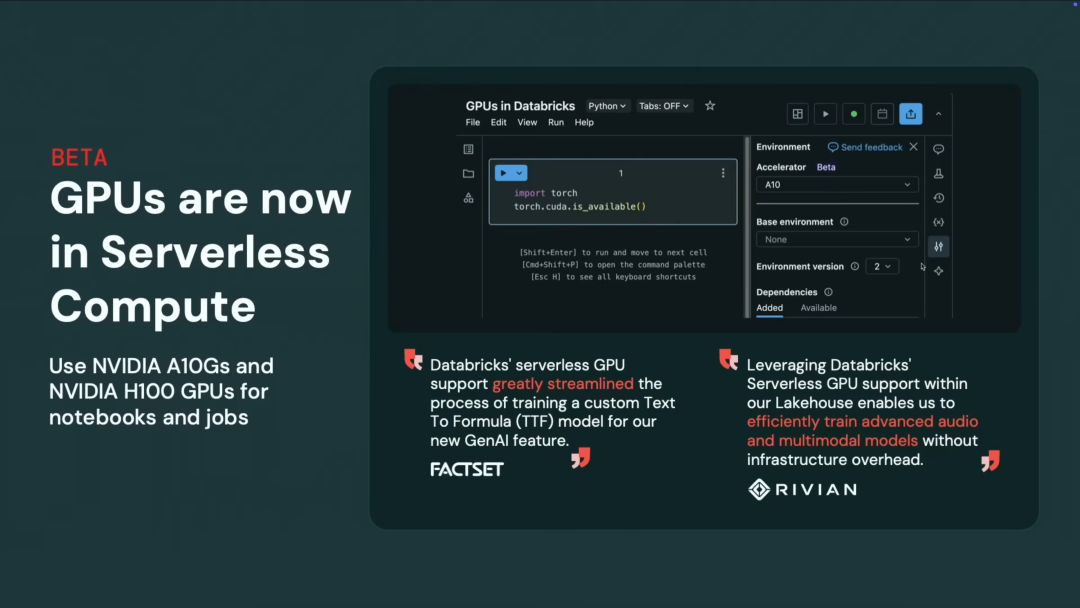Click the FACTSET logo
Screen dimensions: 1080x608
[x=467, y=470]
